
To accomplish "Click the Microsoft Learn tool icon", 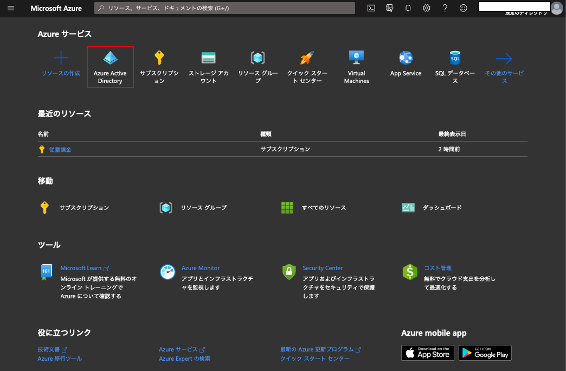I will click(46, 272).
